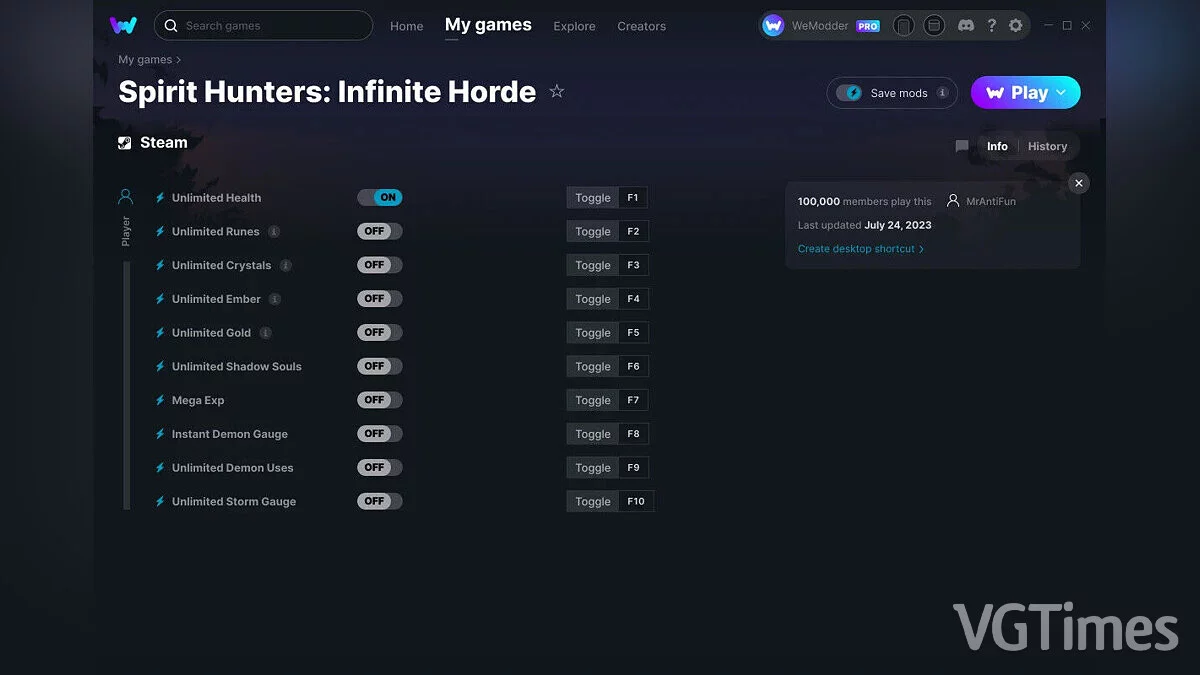Open the My games tab
This screenshot has width=1200, height=675.
(488, 25)
